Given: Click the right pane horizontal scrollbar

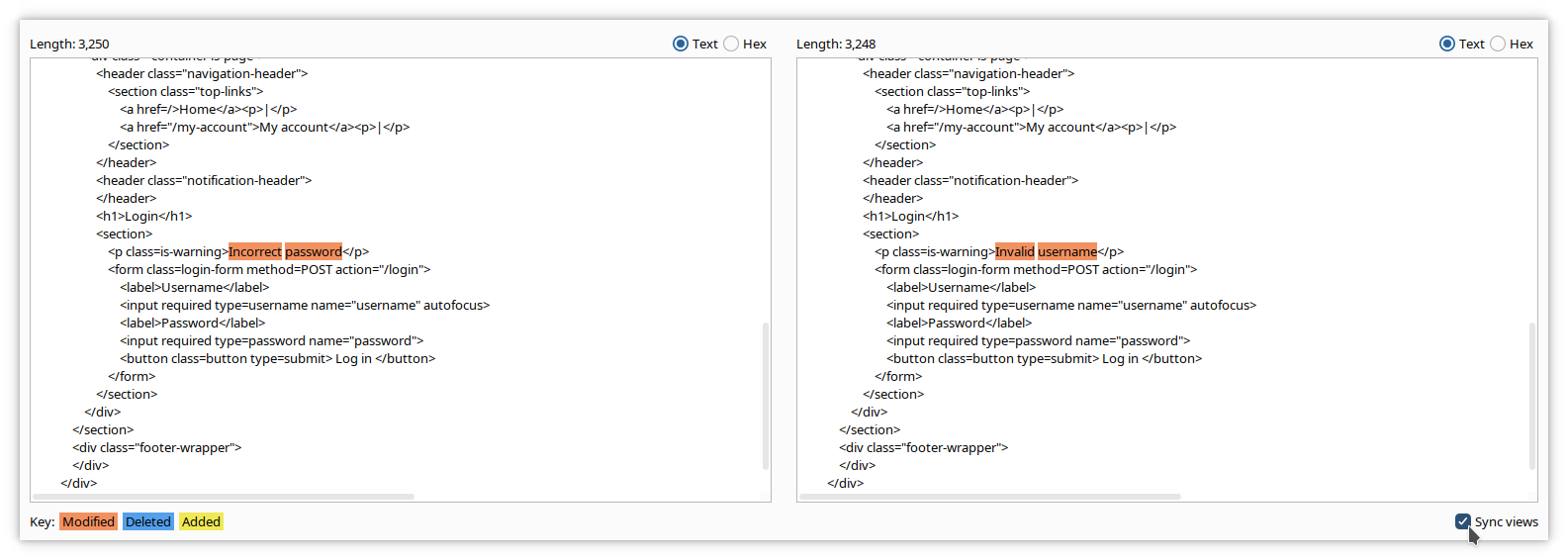Looking at the screenshot, I should click(990, 497).
